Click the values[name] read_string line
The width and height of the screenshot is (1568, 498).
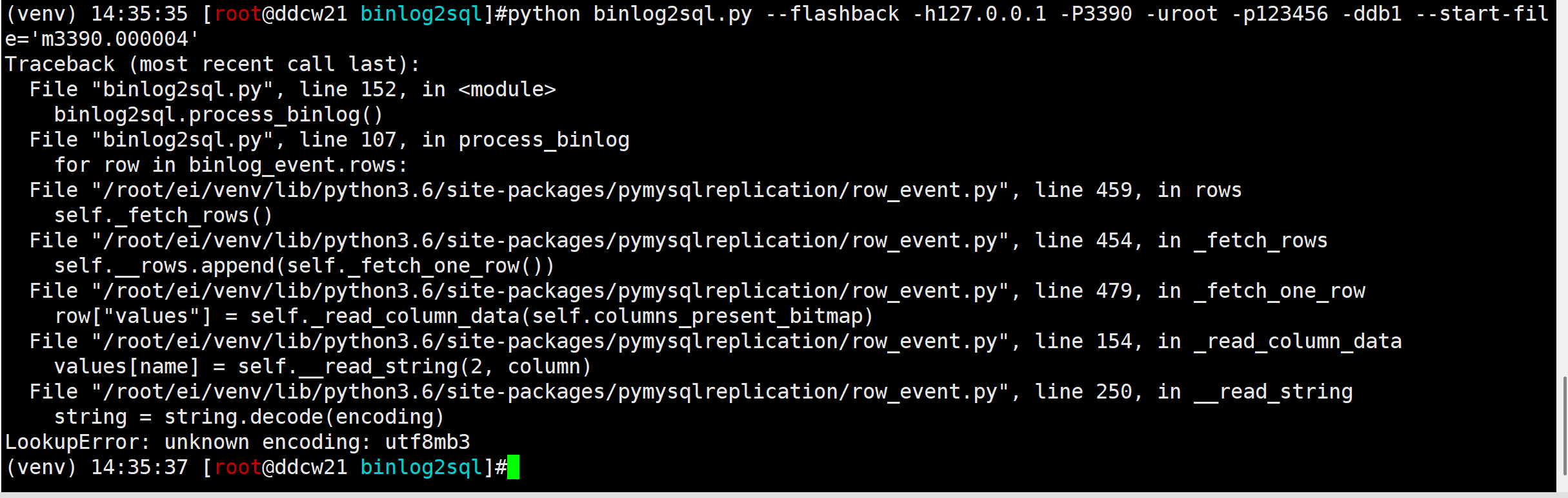[323, 366]
